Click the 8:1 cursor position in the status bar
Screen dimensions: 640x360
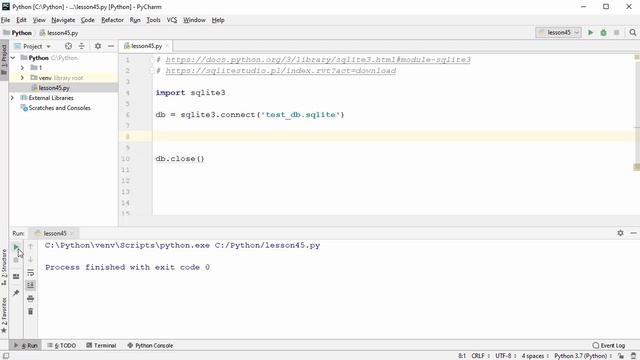click(x=462, y=356)
